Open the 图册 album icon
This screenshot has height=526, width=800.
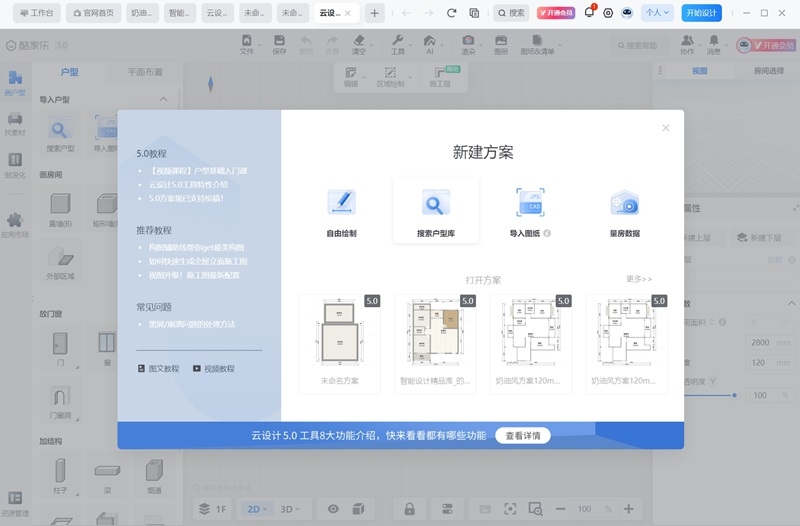(501, 44)
